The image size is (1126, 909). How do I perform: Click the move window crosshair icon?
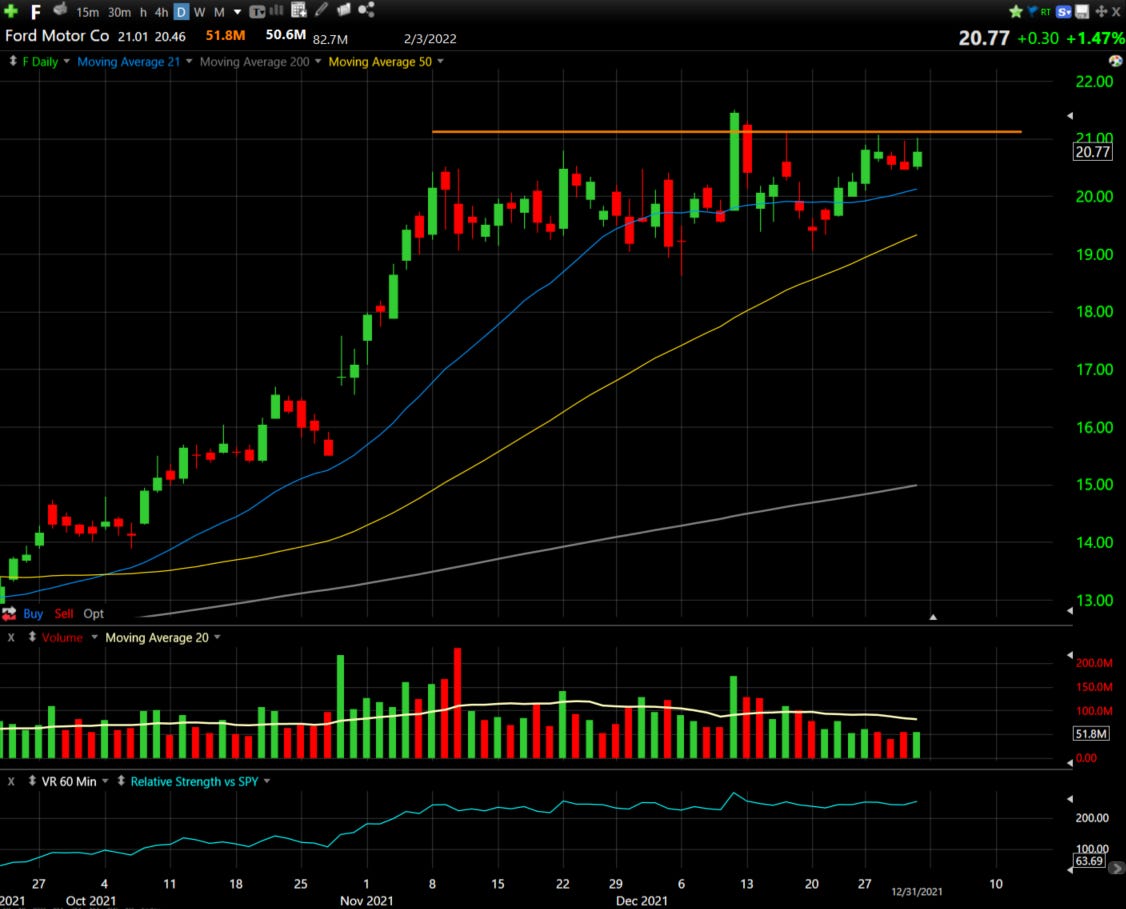pos(1100,11)
